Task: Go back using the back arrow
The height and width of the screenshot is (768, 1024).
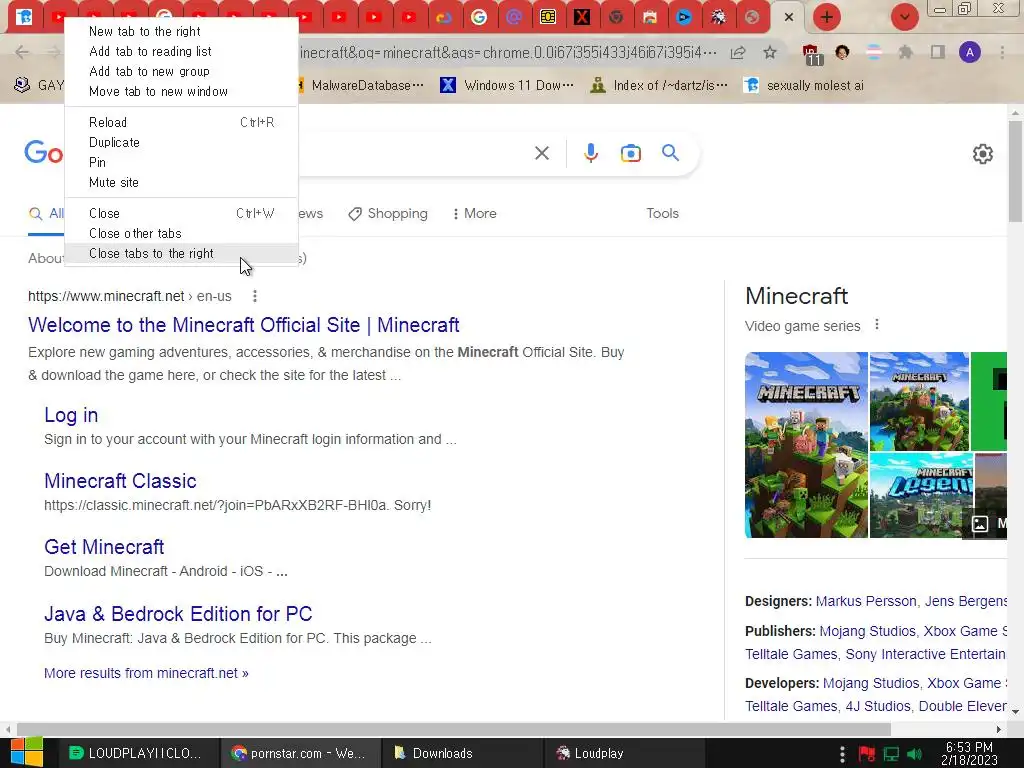Action: pos(22,52)
